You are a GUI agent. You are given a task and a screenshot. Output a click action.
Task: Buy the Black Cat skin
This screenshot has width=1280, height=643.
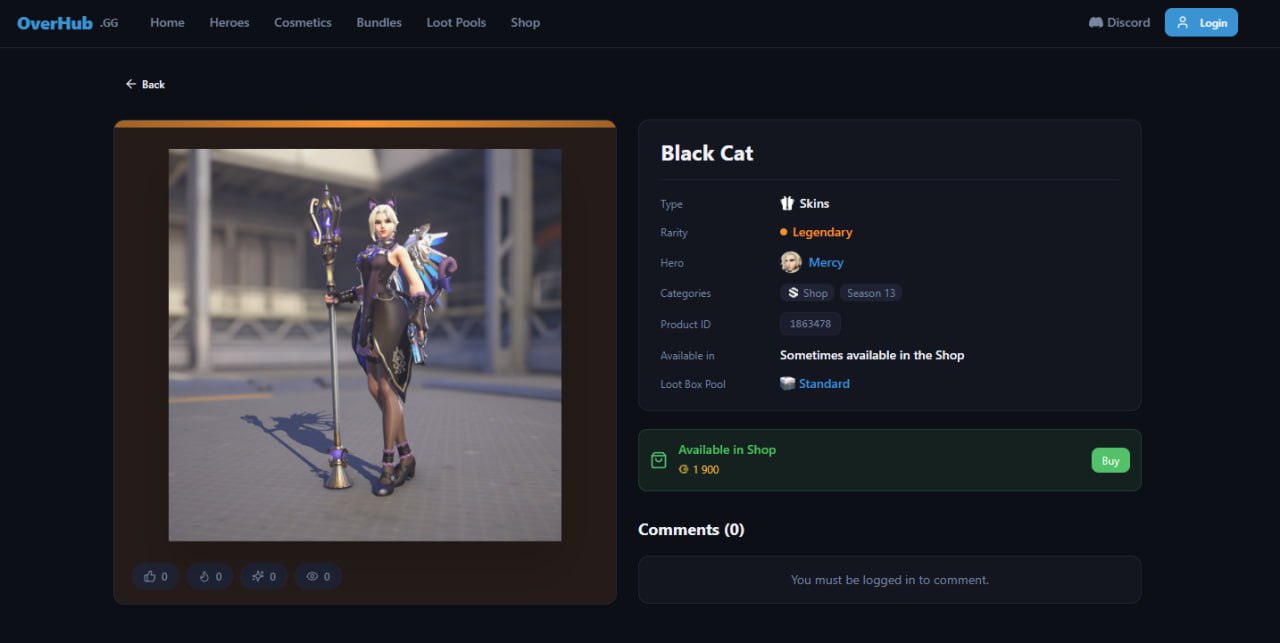tap(1110, 460)
